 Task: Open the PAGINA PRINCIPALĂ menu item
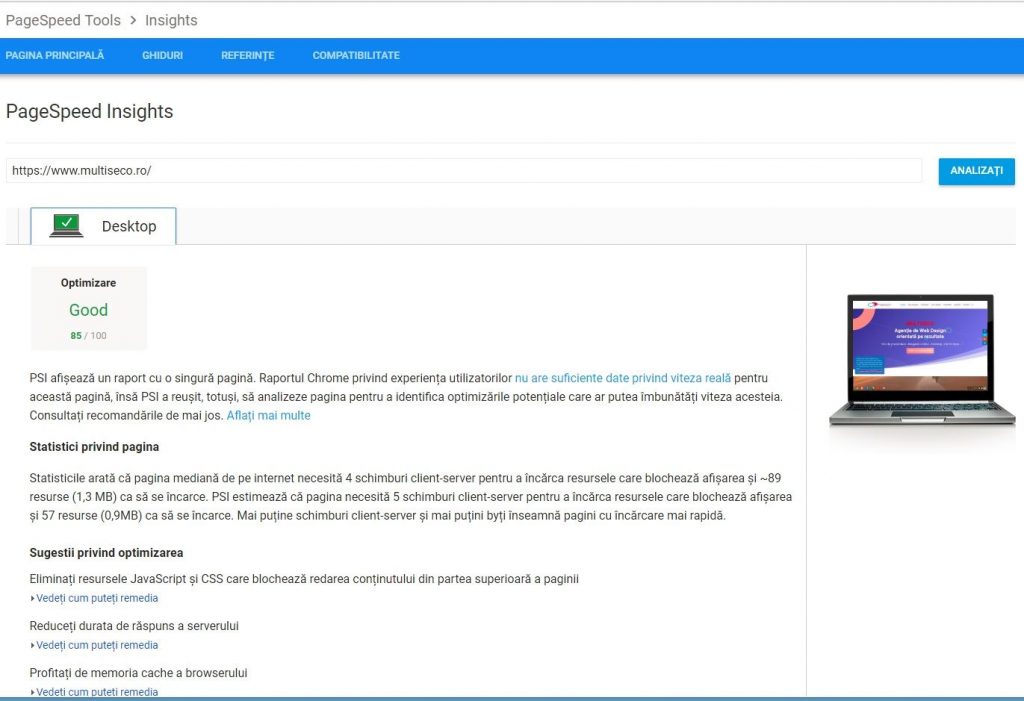click(x=55, y=56)
